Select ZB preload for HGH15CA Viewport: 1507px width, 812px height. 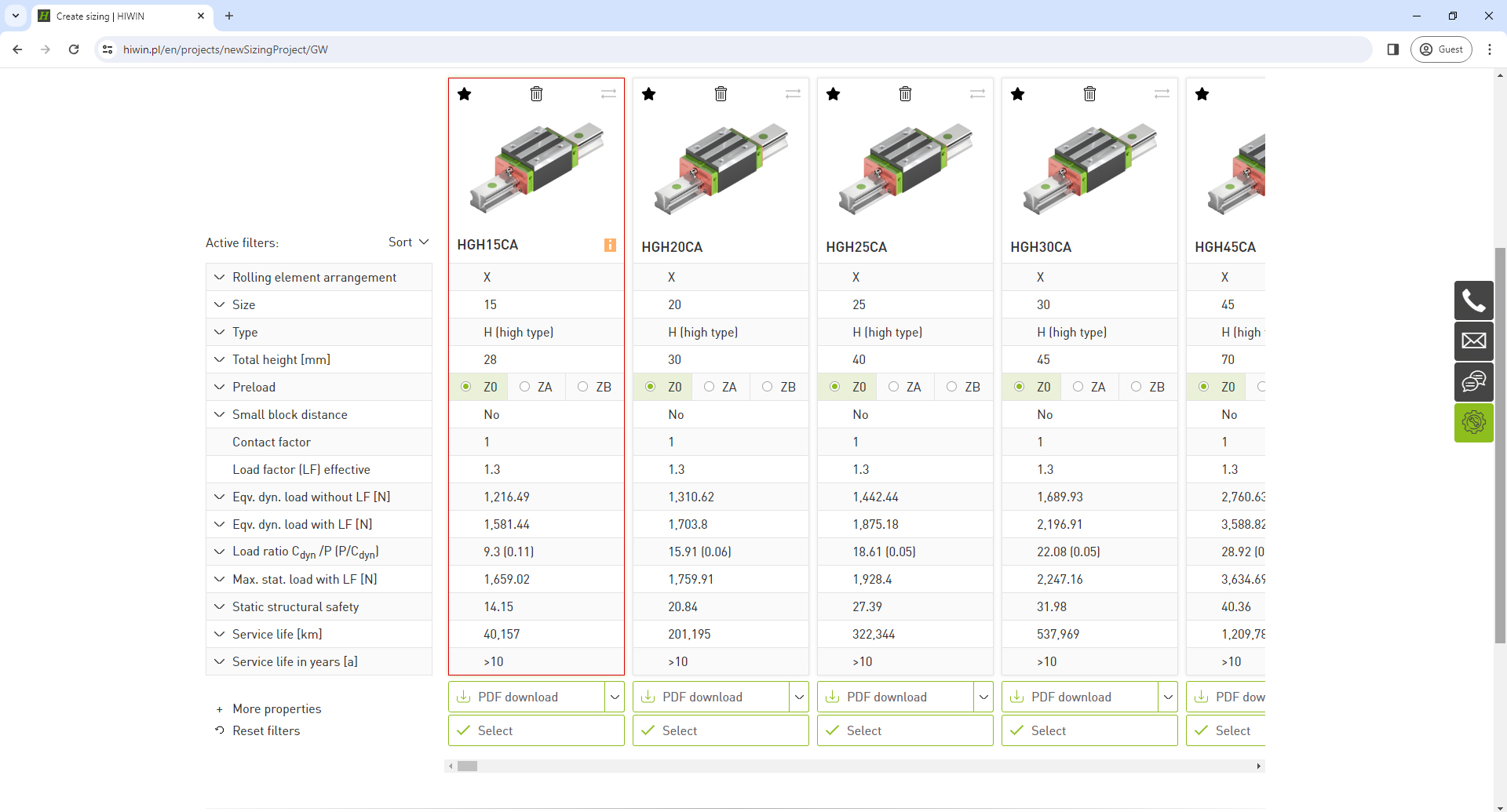click(x=582, y=387)
